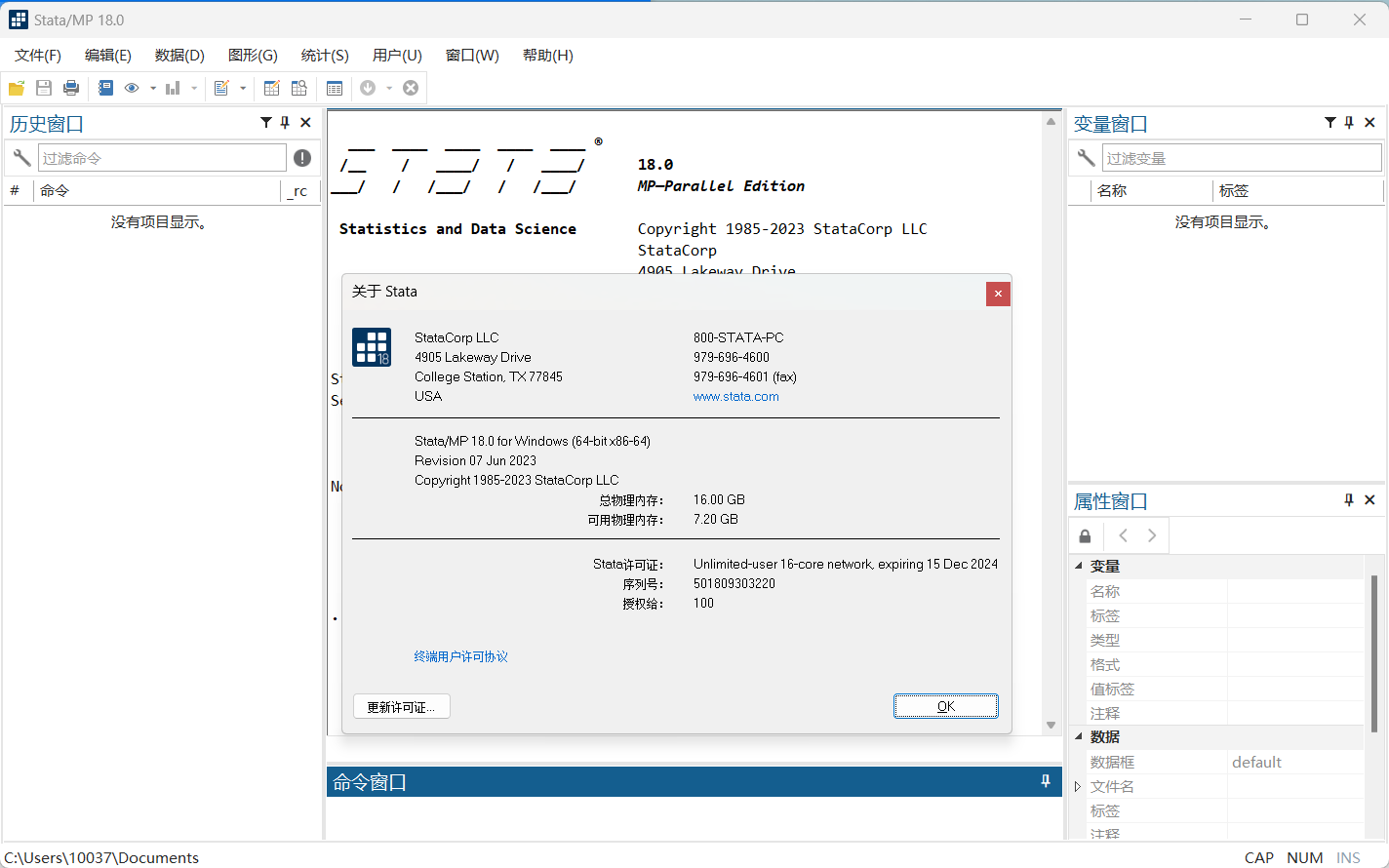Click the filter funnel in 历史窗口 header
Viewport: 1389px width, 868px height.
pos(265,122)
